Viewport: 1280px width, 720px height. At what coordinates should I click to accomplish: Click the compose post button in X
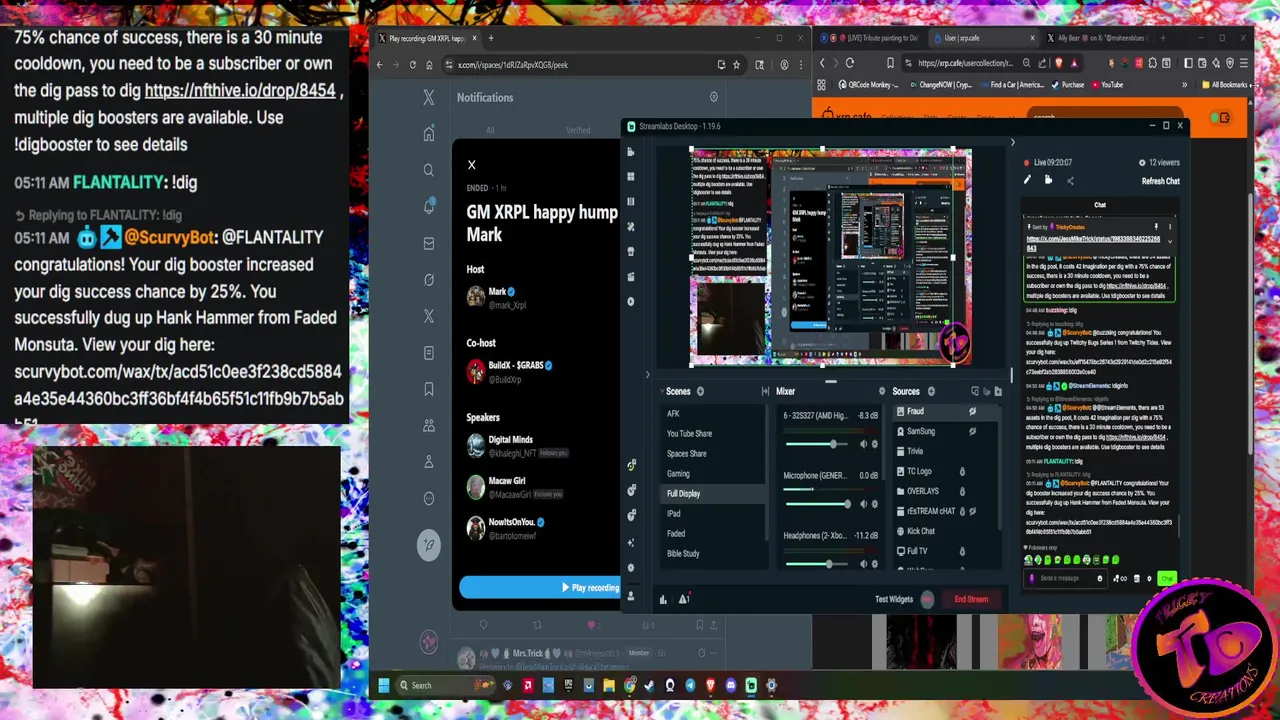[429, 545]
